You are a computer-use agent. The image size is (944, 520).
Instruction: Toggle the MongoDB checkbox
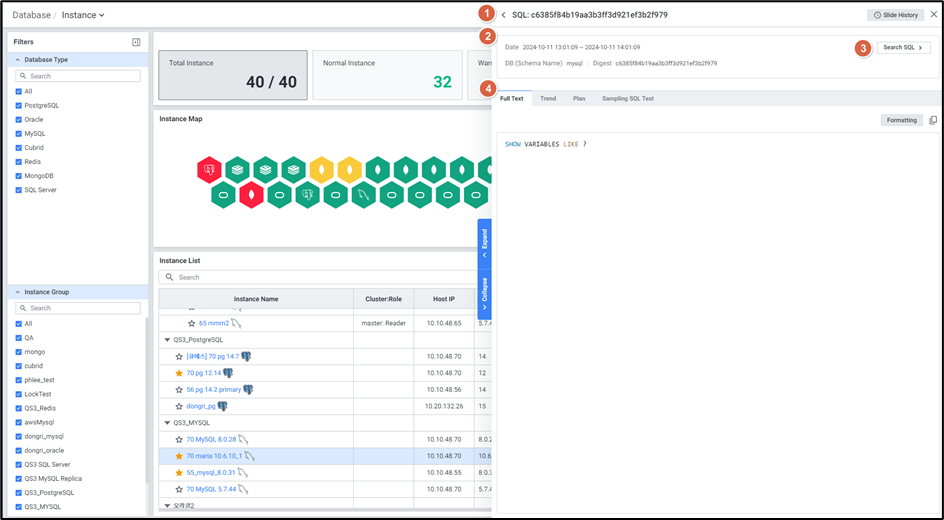click(19, 175)
